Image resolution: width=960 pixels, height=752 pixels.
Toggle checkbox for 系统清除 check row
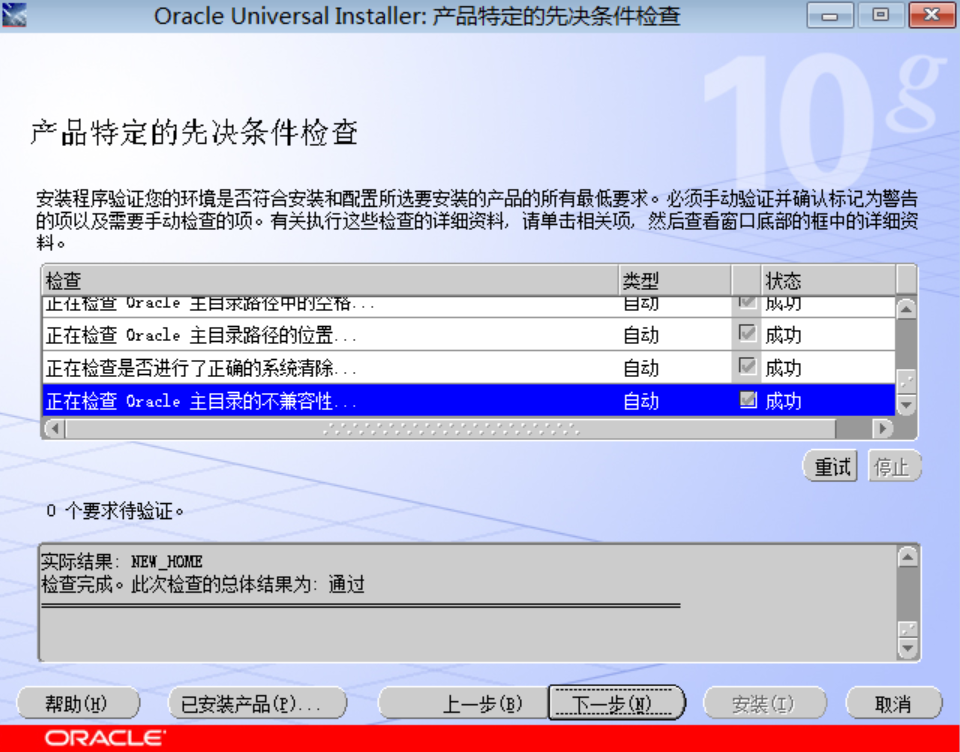point(747,367)
